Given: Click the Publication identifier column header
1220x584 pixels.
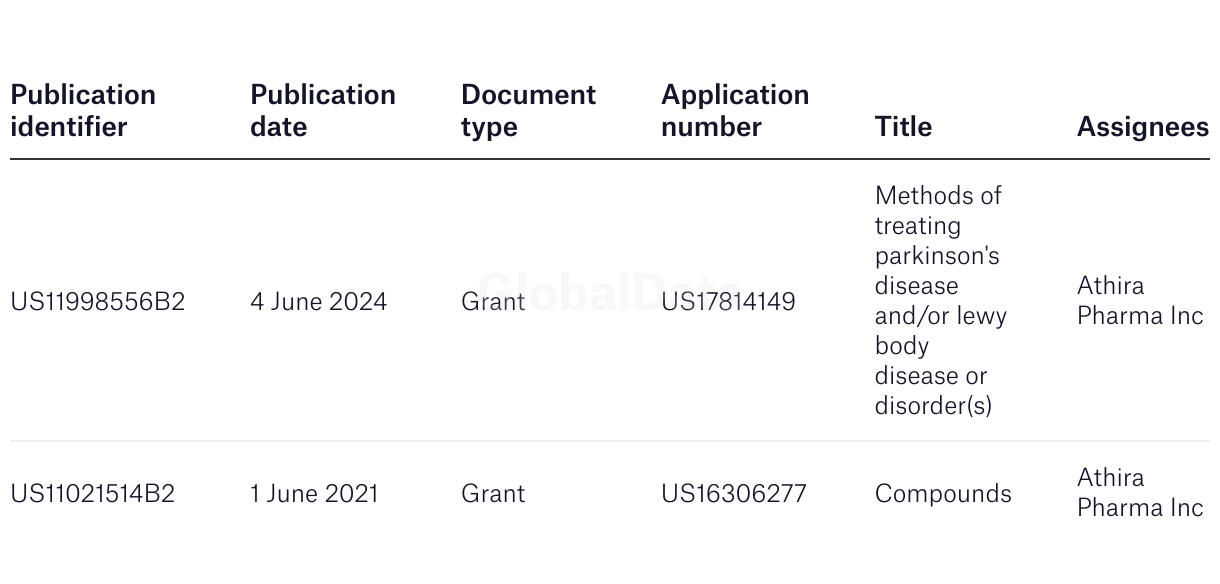Looking at the screenshot, I should click(83, 111).
